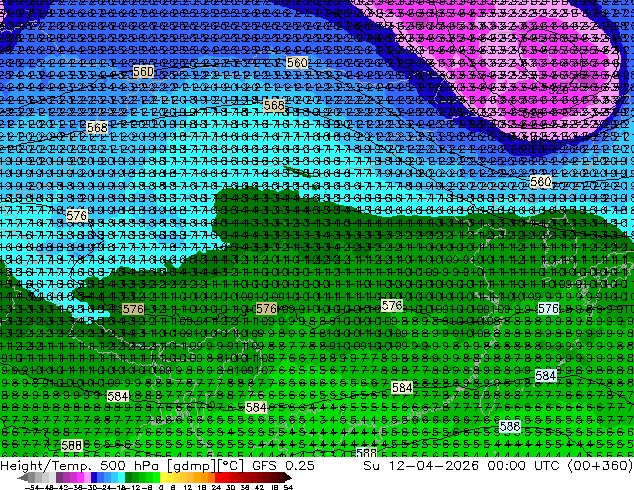
Task: Click the '12' scale label under the color bar
Action: [x=188, y=487]
